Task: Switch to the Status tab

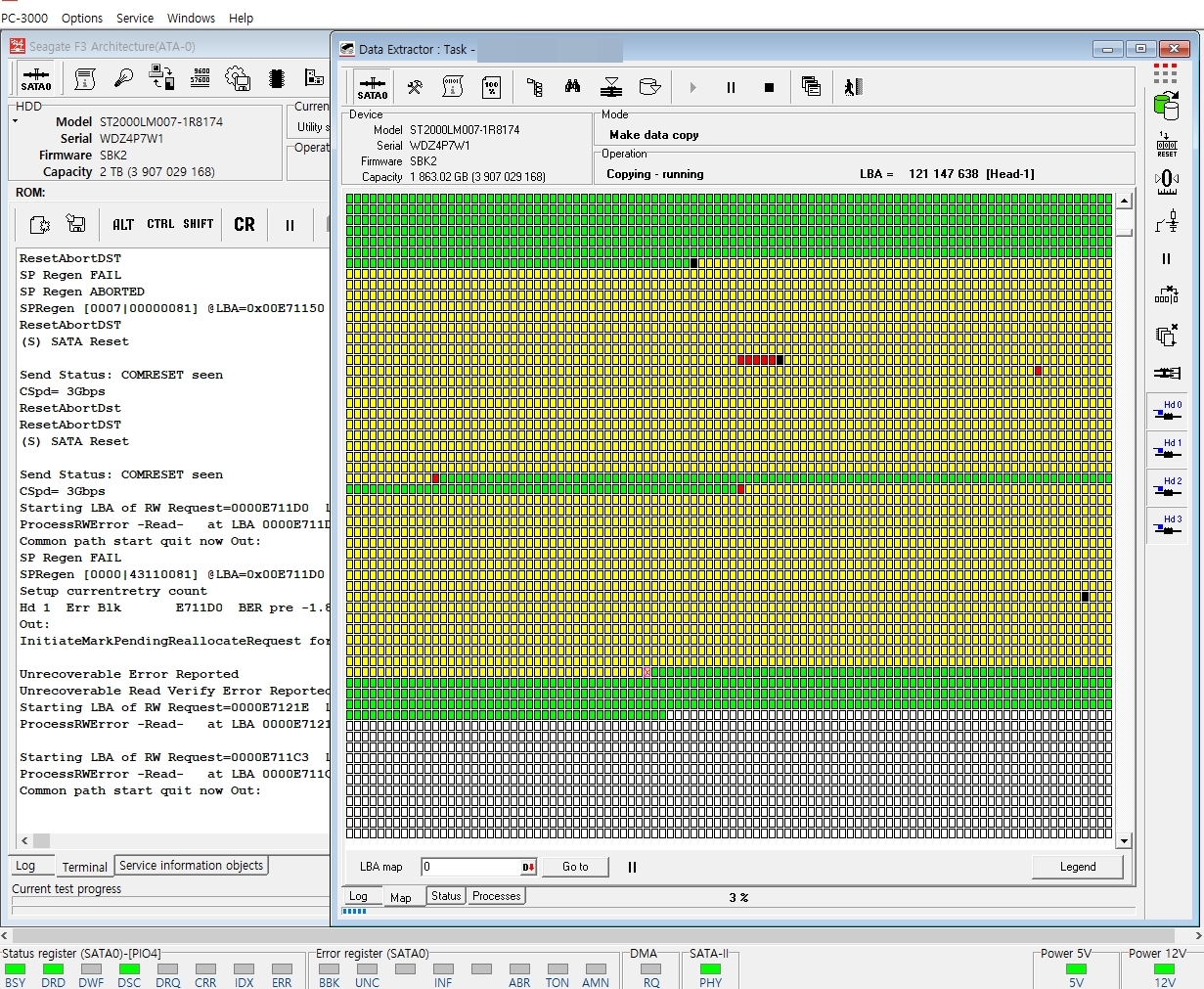Action: pyautogui.click(x=446, y=896)
